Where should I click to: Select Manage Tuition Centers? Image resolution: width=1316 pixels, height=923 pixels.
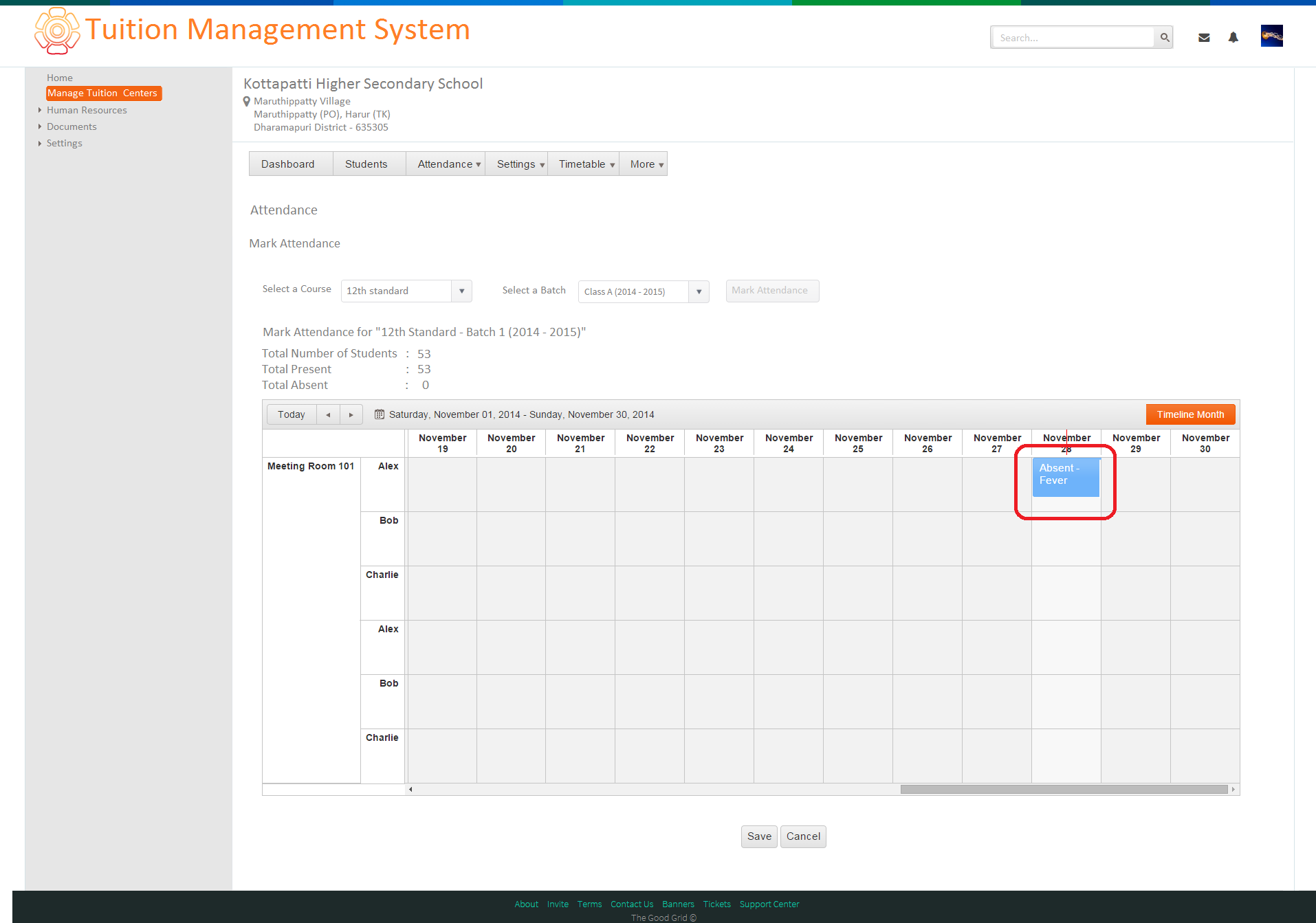pos(104,93)
